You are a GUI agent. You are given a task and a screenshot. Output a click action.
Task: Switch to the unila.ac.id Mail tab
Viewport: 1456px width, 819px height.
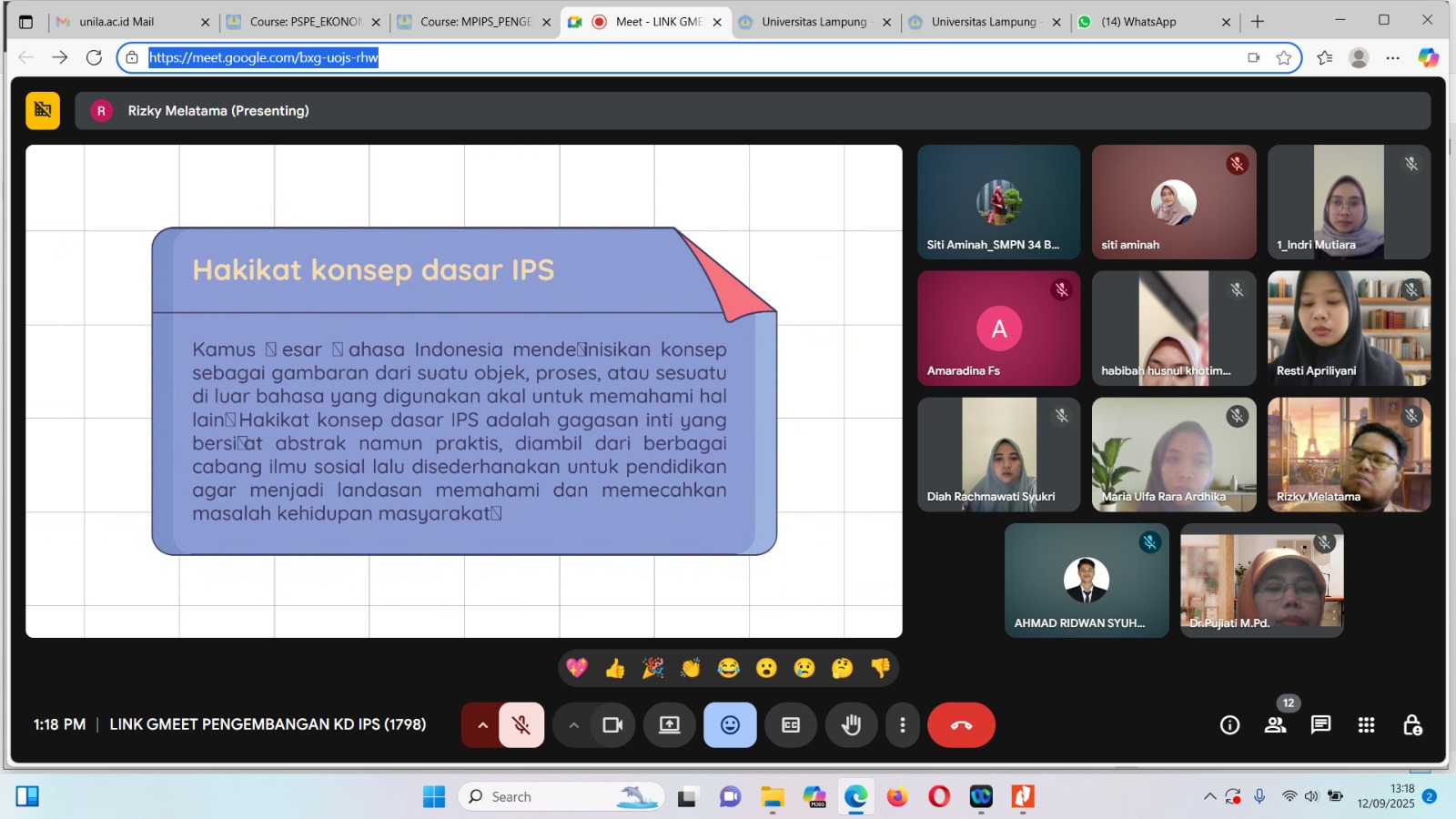click(x=116, y=22)
